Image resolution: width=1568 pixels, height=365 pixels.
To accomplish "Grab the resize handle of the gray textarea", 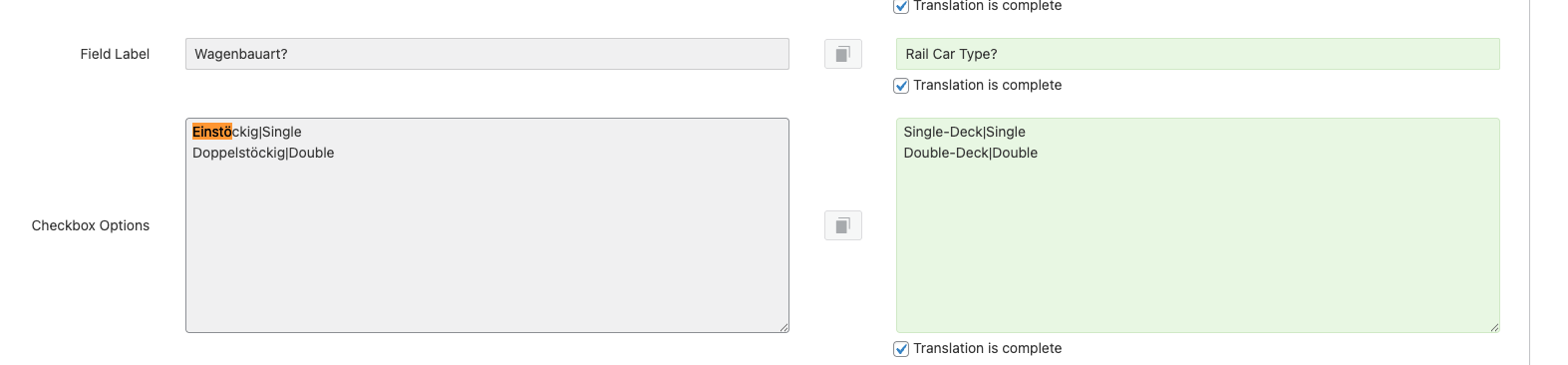I will pos(784,327).
